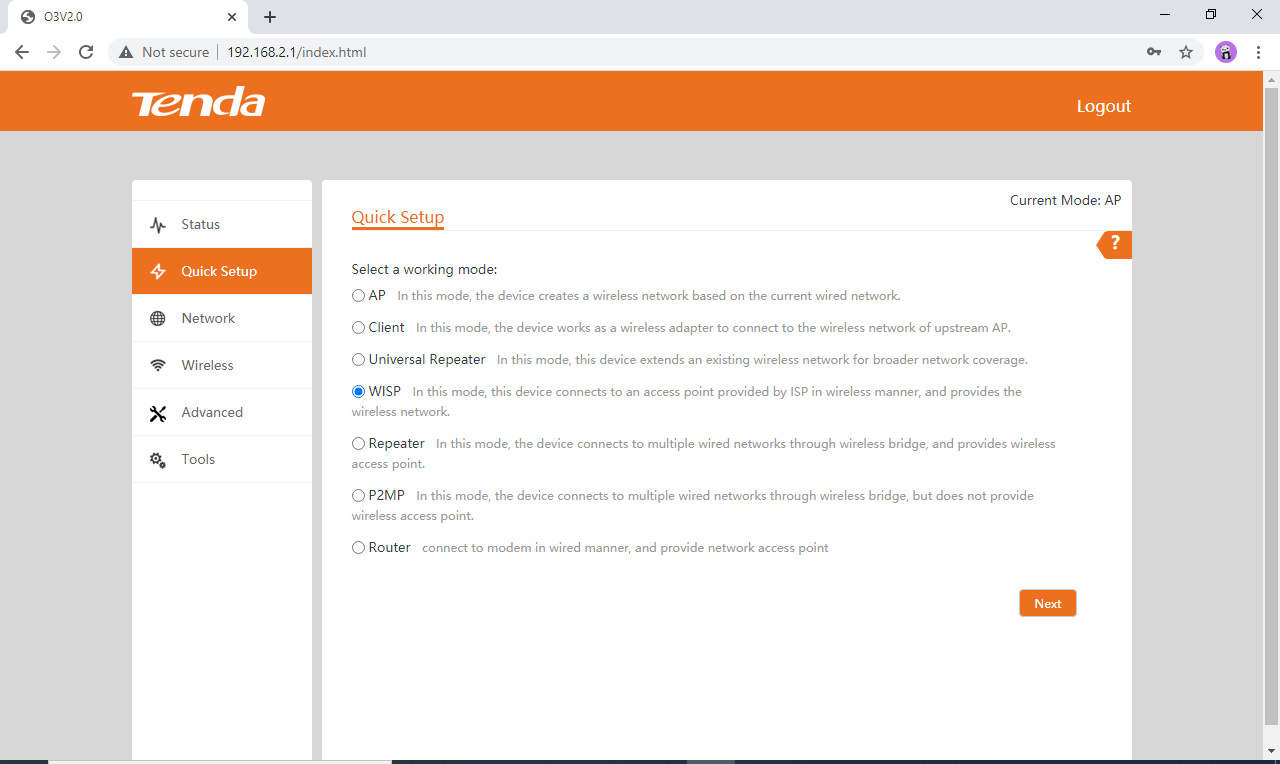The height and width of the screenshot is (764, 1280).
Task: Choose the P2MP working mode
Action: [358, 496]
